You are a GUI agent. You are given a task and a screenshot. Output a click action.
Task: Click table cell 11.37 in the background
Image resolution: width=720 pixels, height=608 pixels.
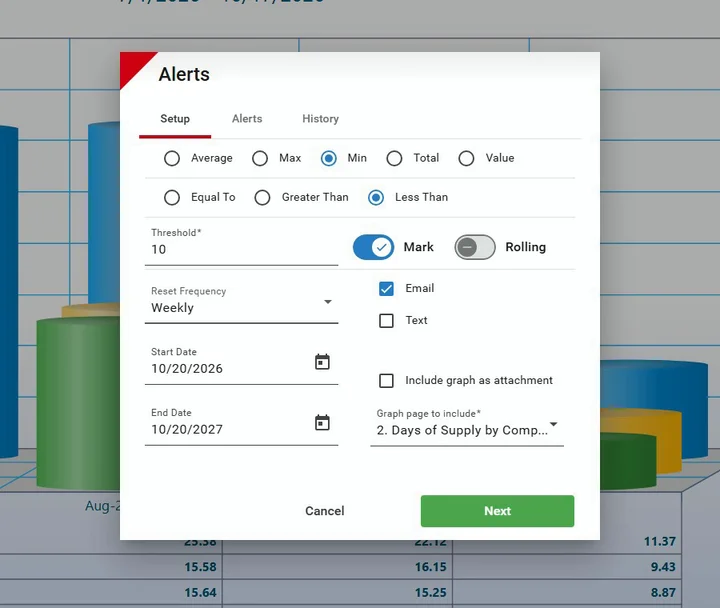659,542
